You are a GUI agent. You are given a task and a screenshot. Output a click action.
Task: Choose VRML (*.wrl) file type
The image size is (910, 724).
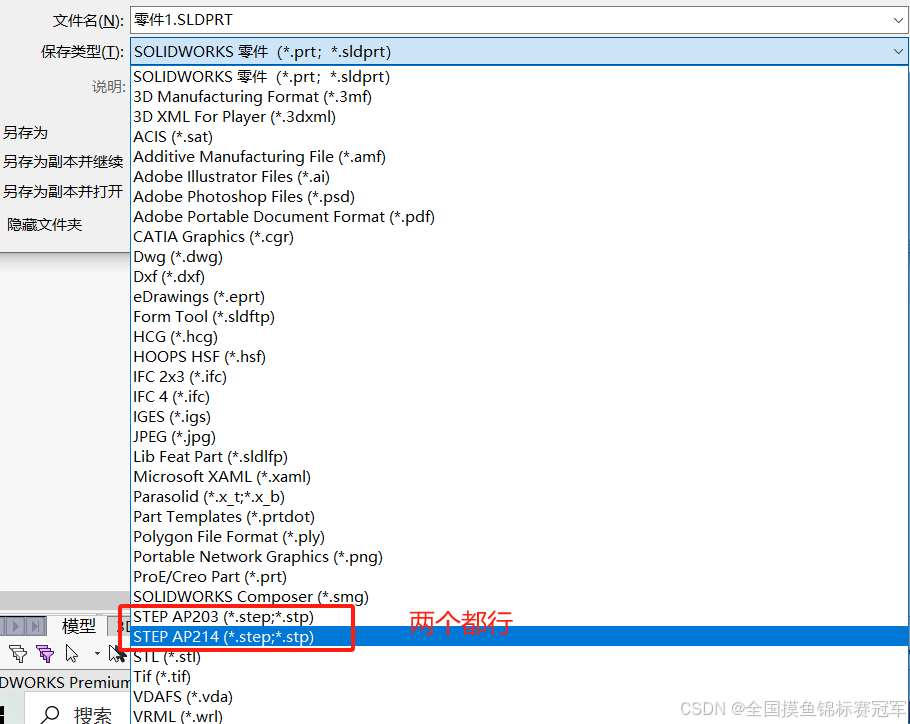[x=519, y=716]
